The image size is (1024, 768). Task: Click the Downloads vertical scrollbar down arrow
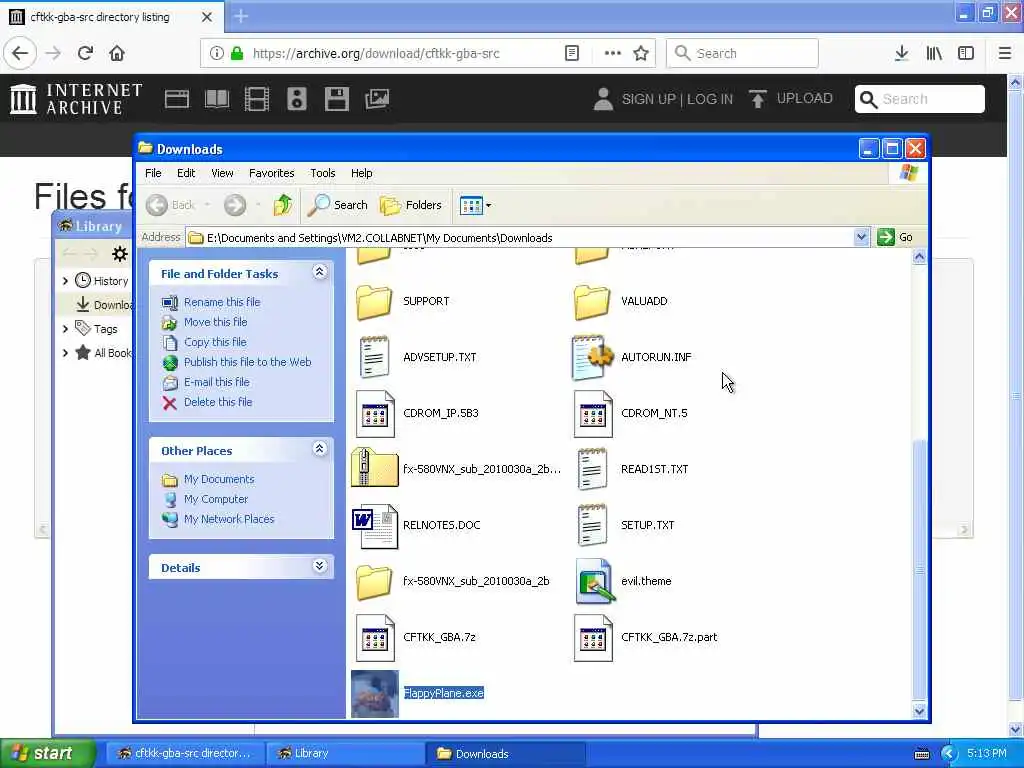point(920,711)
